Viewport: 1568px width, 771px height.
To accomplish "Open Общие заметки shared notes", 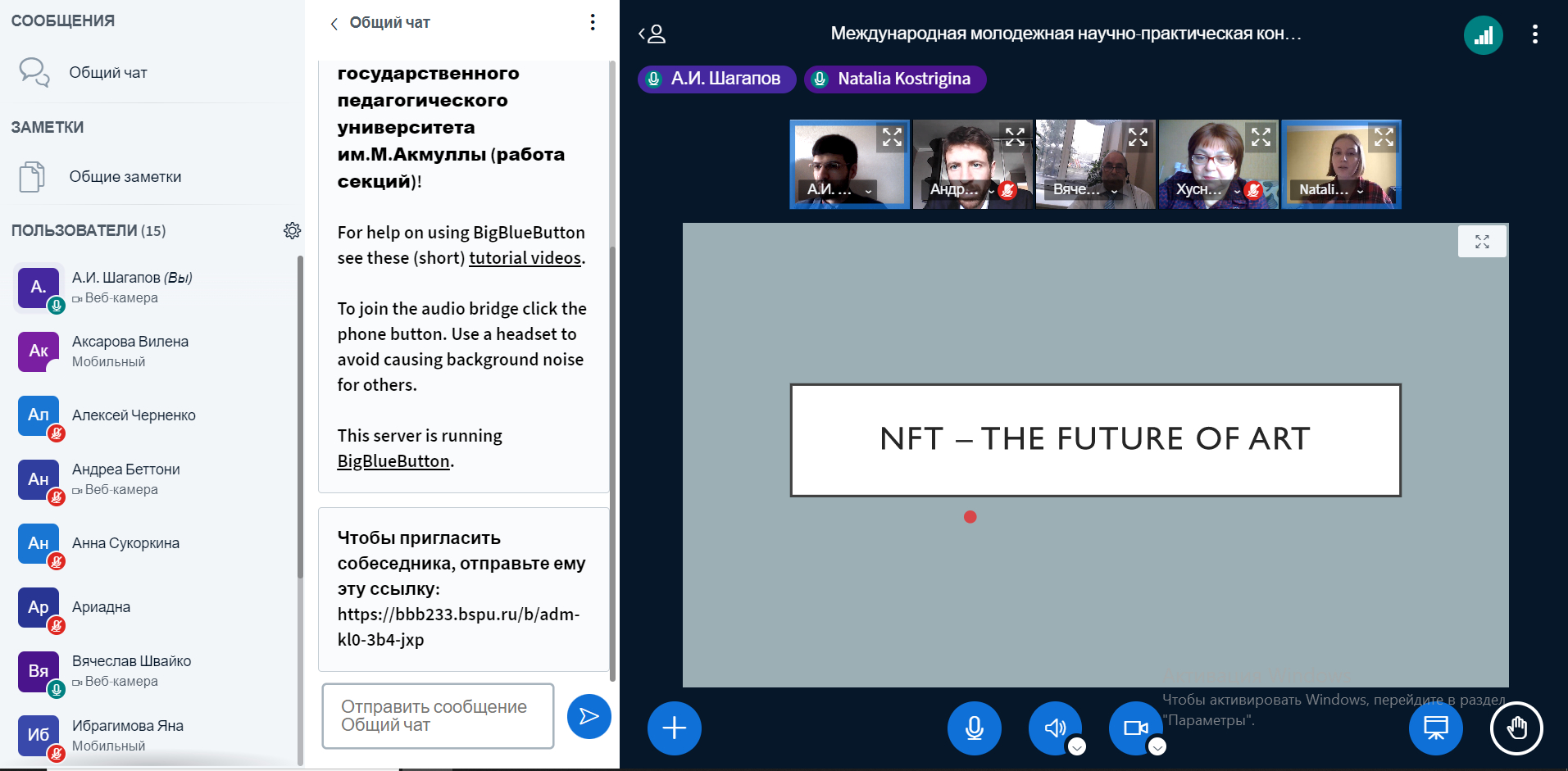I will click(125, 177).
